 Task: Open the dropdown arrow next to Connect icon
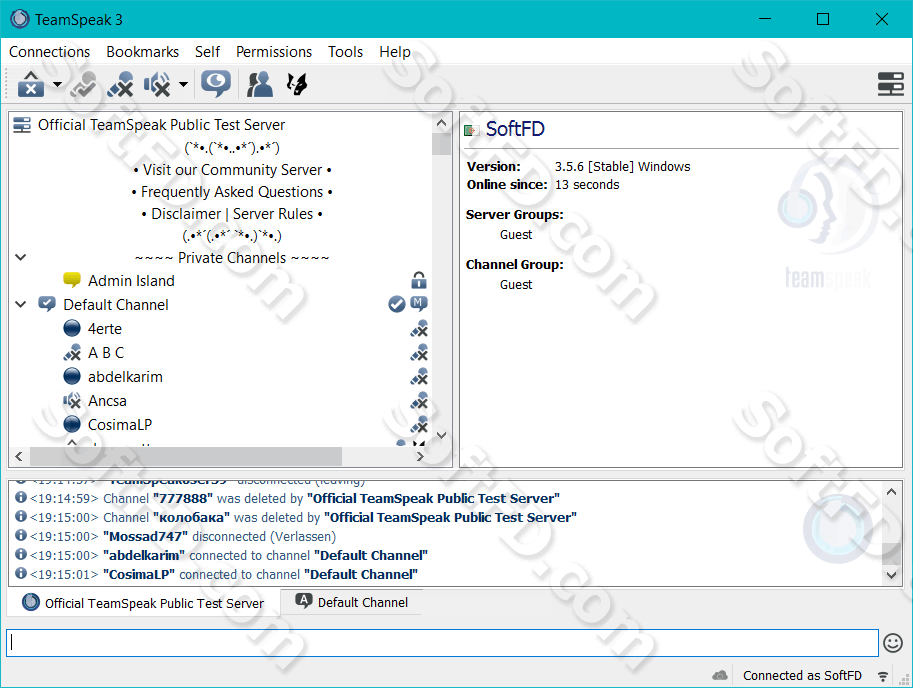57,84
